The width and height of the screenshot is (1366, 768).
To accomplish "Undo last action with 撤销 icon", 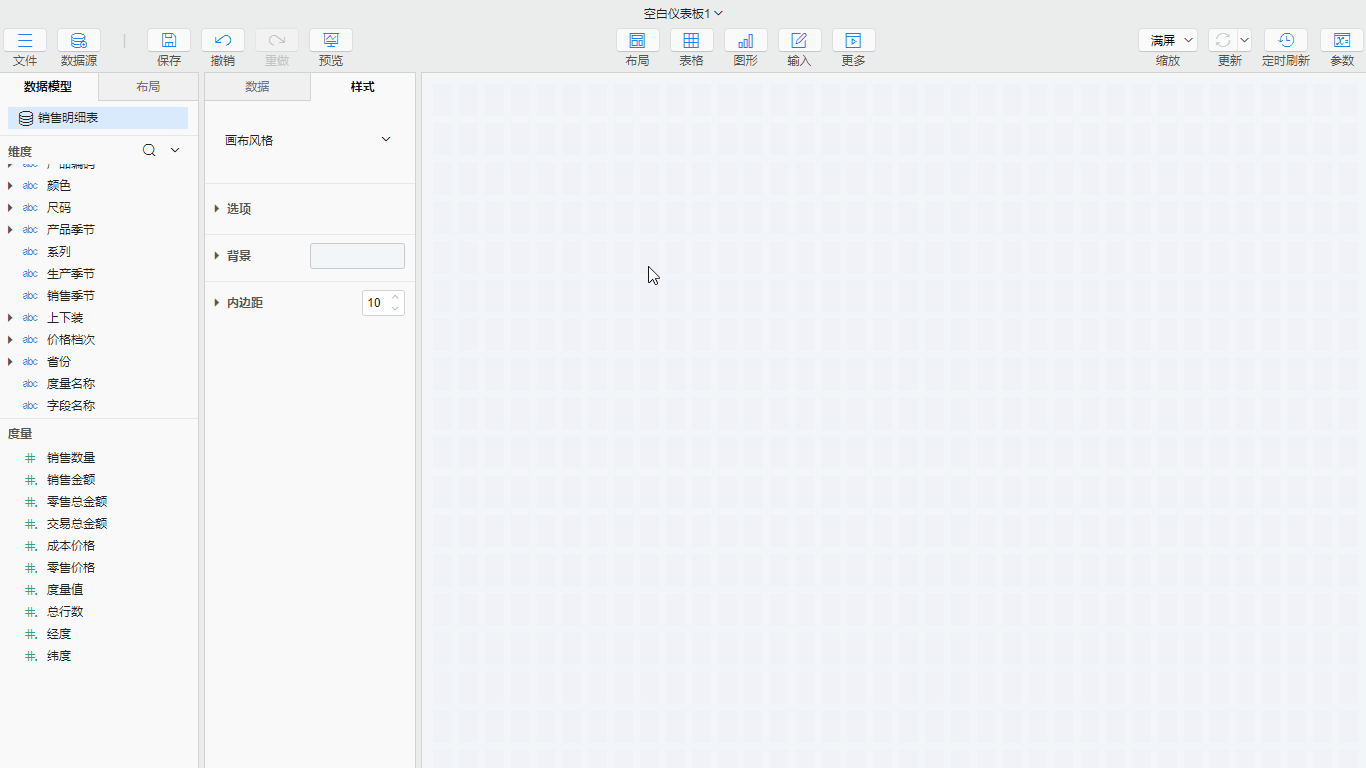I will point(223,41).
